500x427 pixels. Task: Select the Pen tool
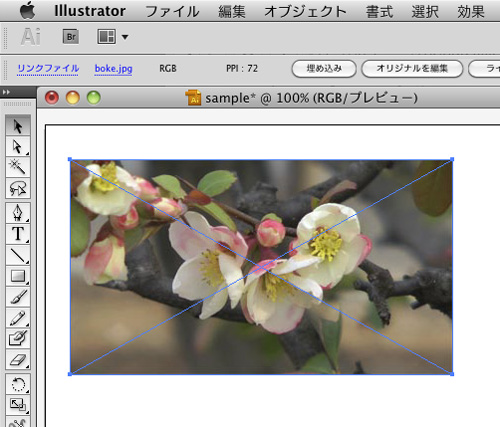18,213
